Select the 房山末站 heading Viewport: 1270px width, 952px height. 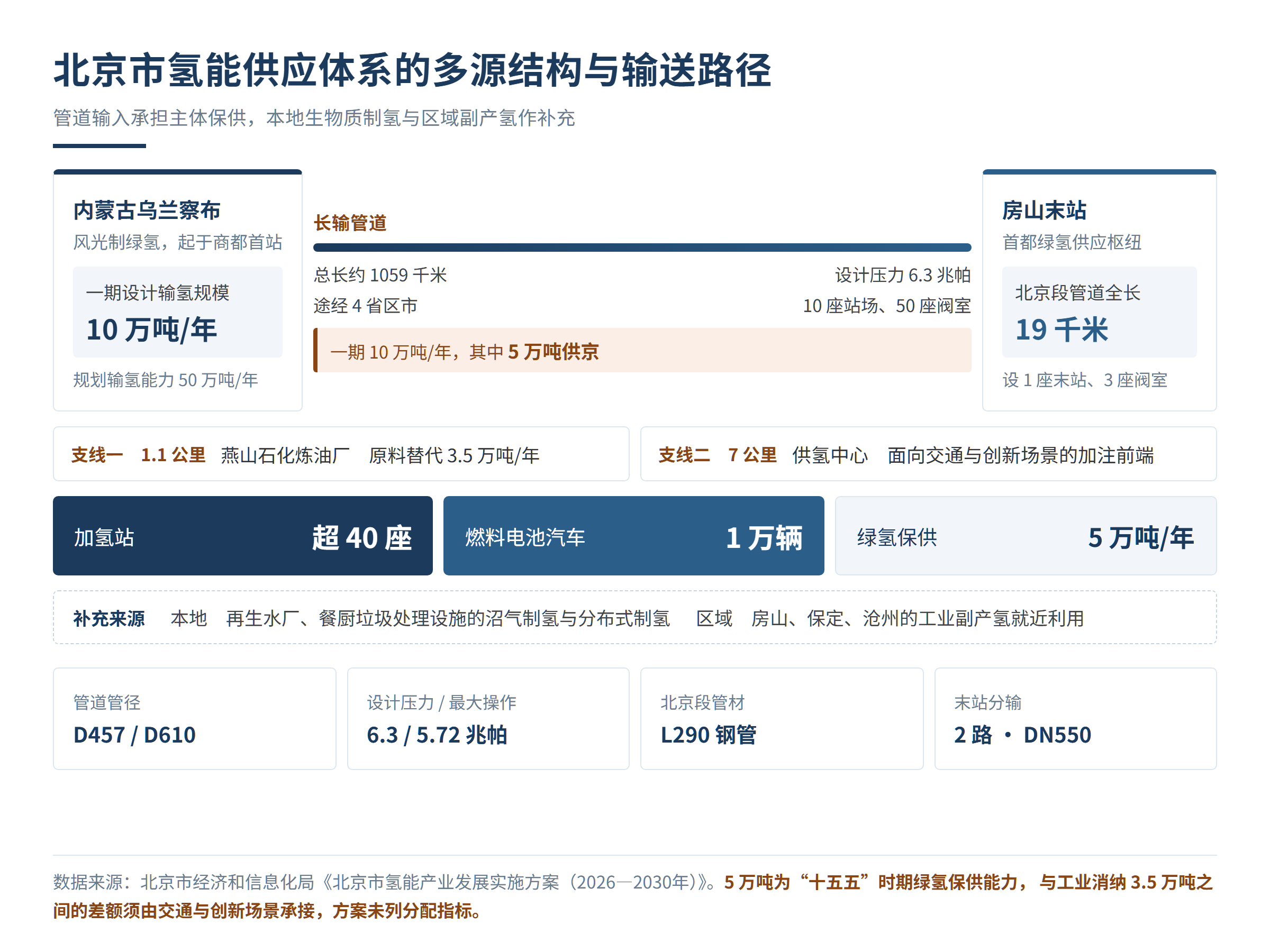[x=1044, y=210]
